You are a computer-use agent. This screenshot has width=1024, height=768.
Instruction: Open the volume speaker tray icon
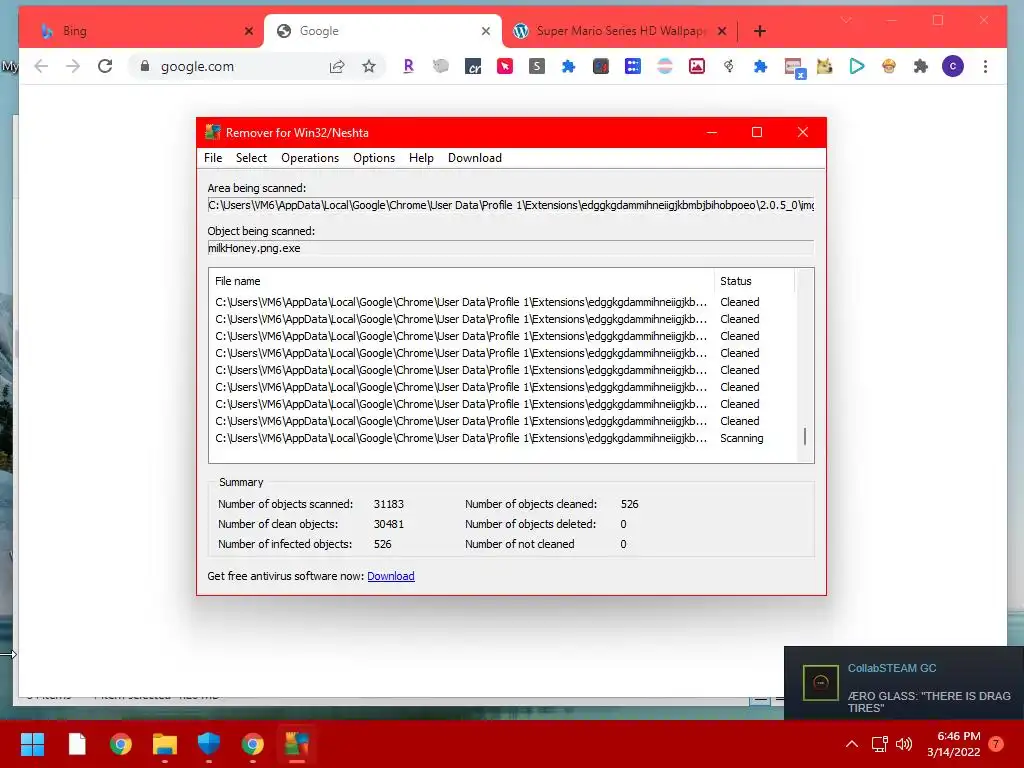click(x=904, y=744)
